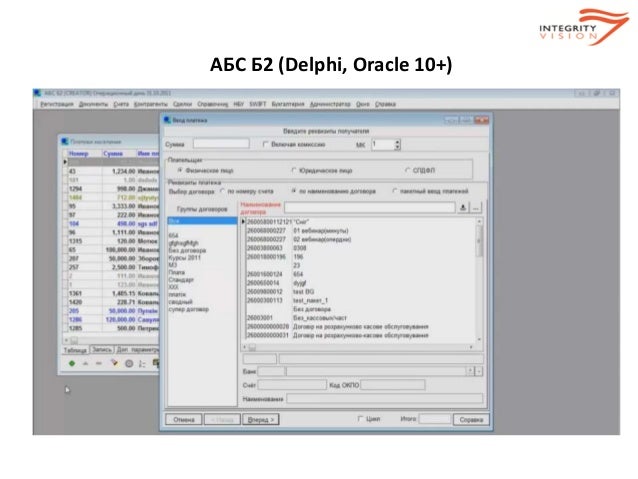
Task: Click the Сумма input field
Action: coord(221,144)
